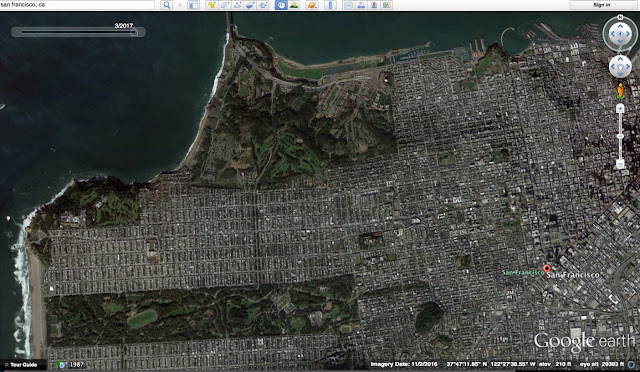The height and width of the screenshot is (372, 640).
Task: Click the 3/2017 date label above slider
Action: (124, 25)
